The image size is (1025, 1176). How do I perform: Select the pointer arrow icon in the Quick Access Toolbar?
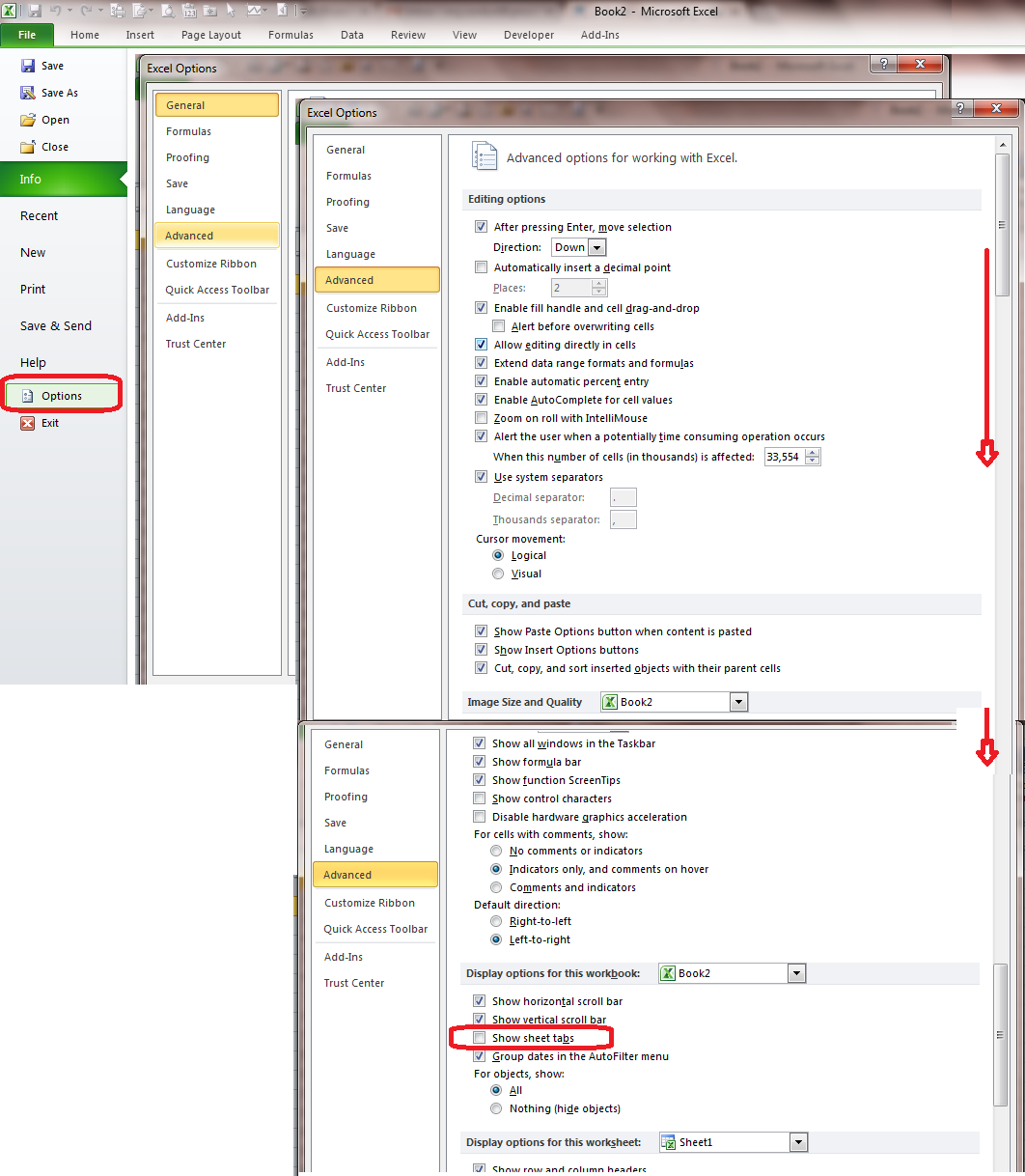click(230, 11)
